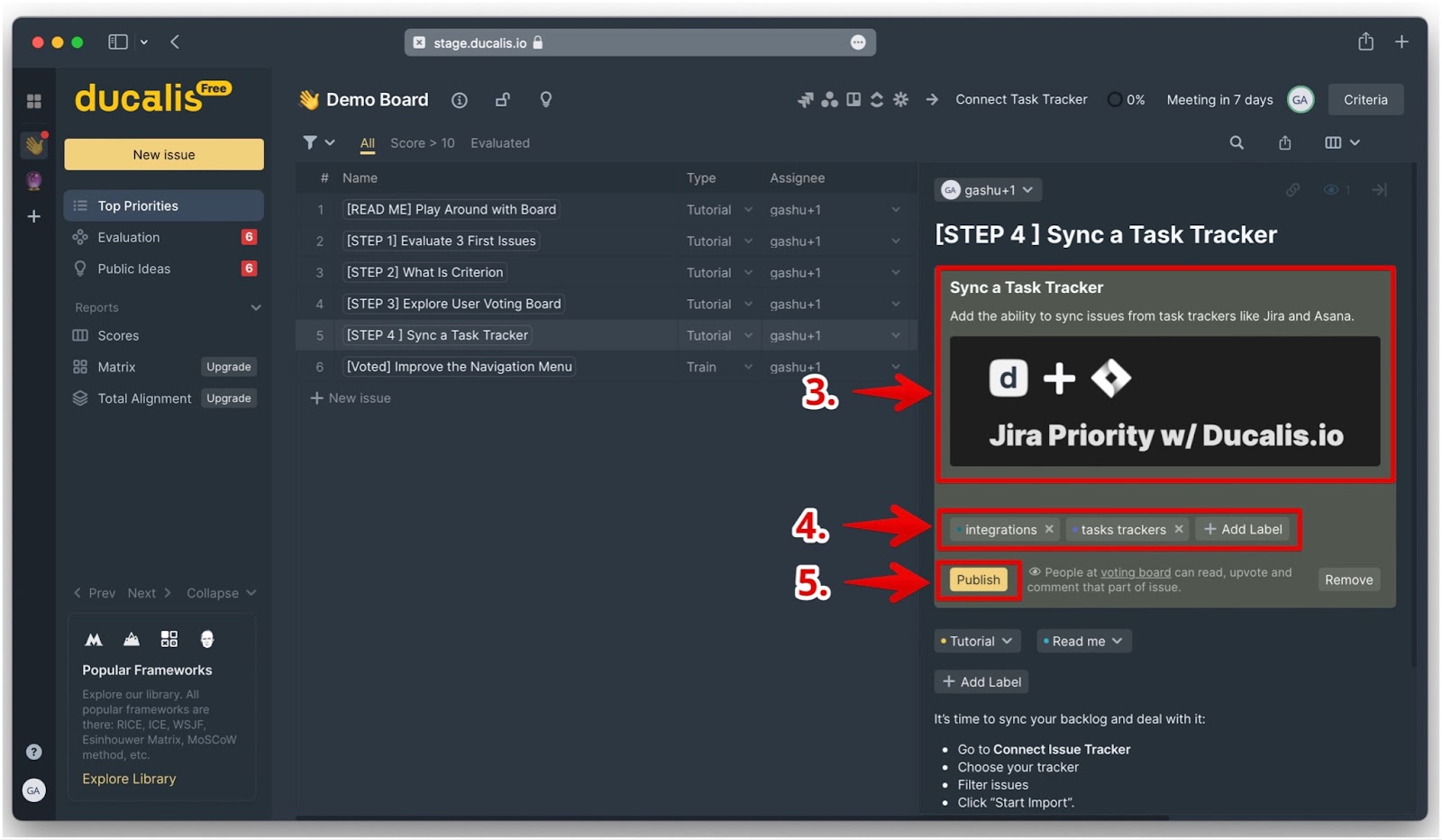Viewport: 1442px width, 840px height.
Task: Open Safari sidebar options chevron
Action: coord(144,41)
